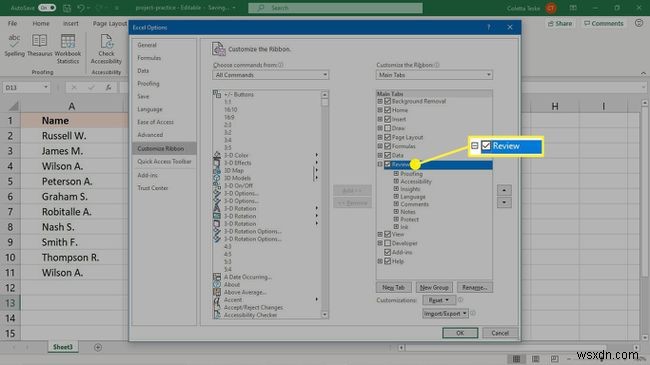The height and width of the screenshot is (365, 650).
Task: Click the commands list scrollbar down arrow
Action: coord(325,315)
